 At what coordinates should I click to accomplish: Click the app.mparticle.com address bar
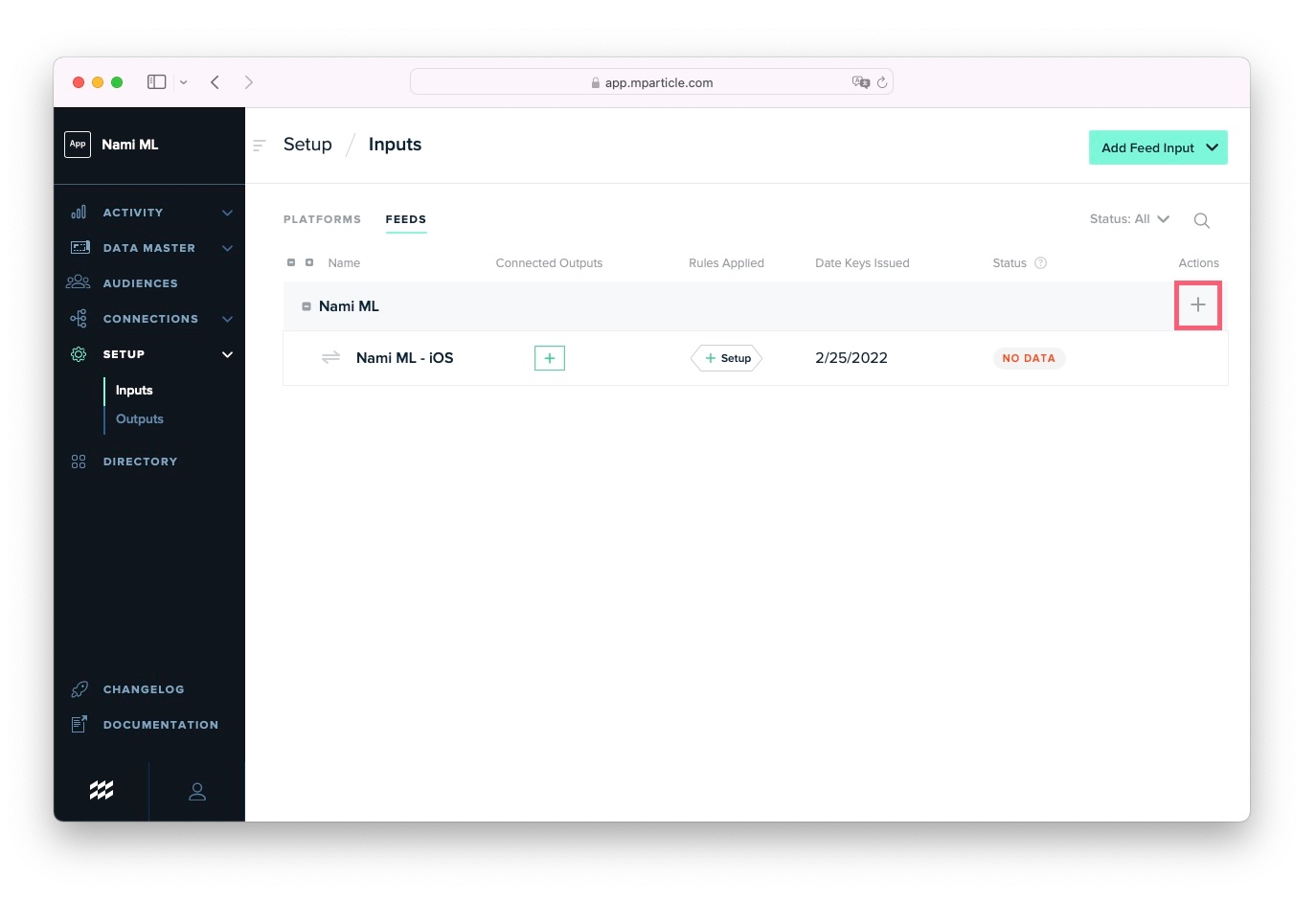651,82
